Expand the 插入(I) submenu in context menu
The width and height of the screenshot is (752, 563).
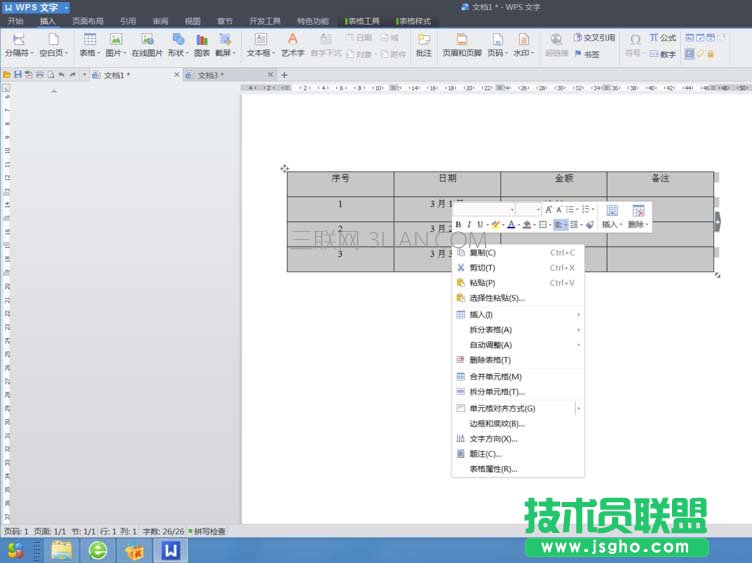(579, 315)
